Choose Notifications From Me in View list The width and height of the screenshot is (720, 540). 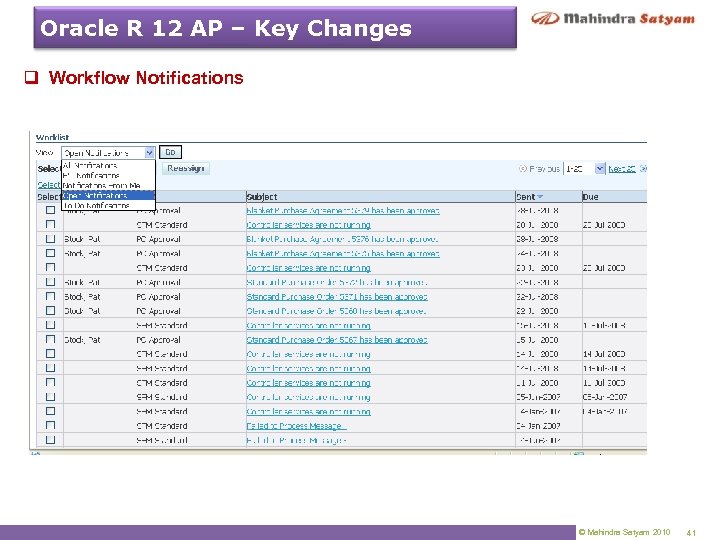pyautogui.click(x=101, y=186)
